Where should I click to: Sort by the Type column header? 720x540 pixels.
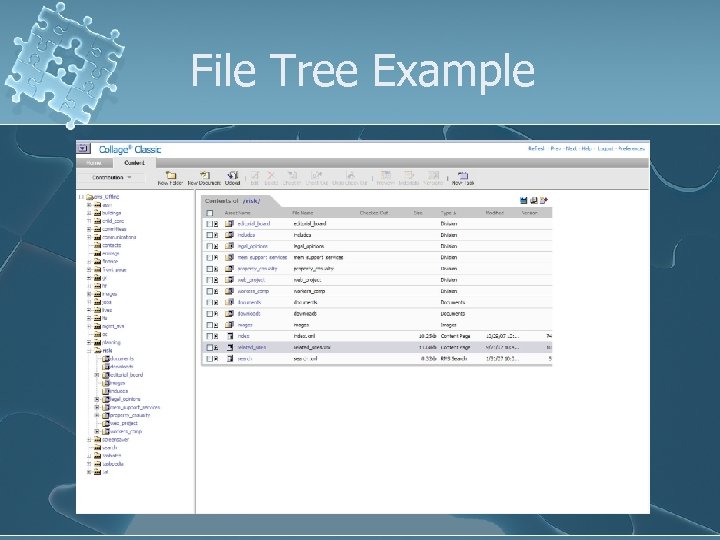tap(448, 213)
